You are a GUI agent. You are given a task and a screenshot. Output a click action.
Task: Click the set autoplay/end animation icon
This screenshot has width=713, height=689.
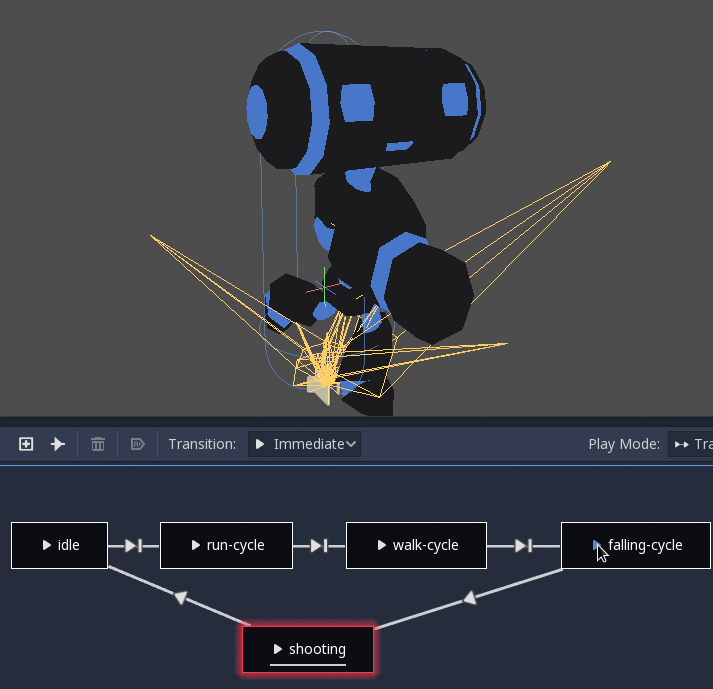[138, 444]
